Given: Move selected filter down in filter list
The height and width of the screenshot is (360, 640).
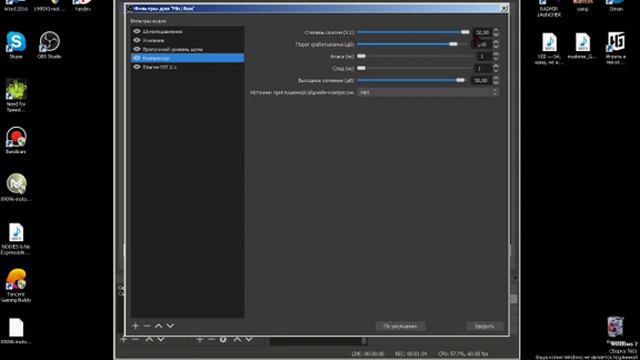Looking at the screenshot, I should pyautogui.click(x=170, y=326).
